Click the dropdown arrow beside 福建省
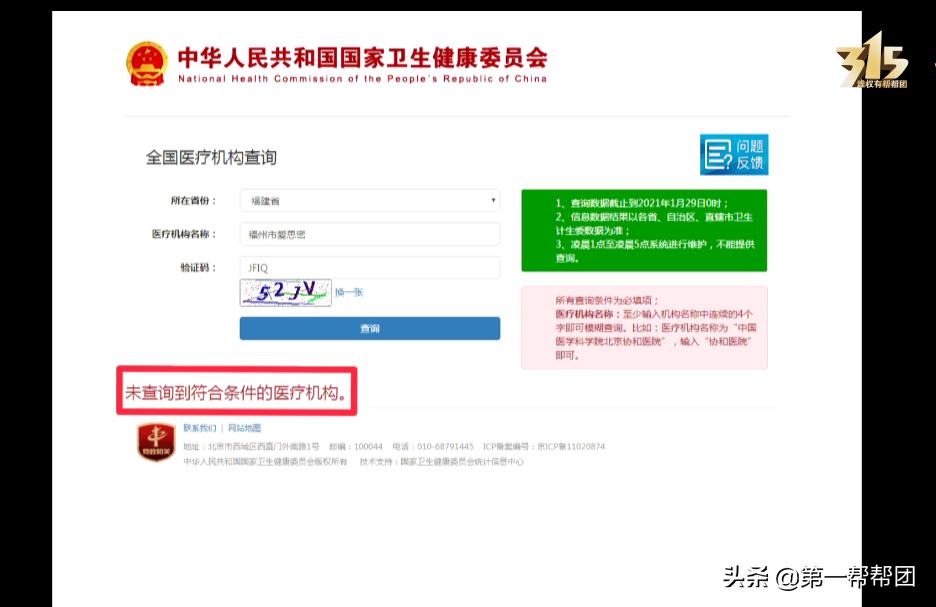The height and width of the screenshot is (607, 936). click(x=492, y=200)
